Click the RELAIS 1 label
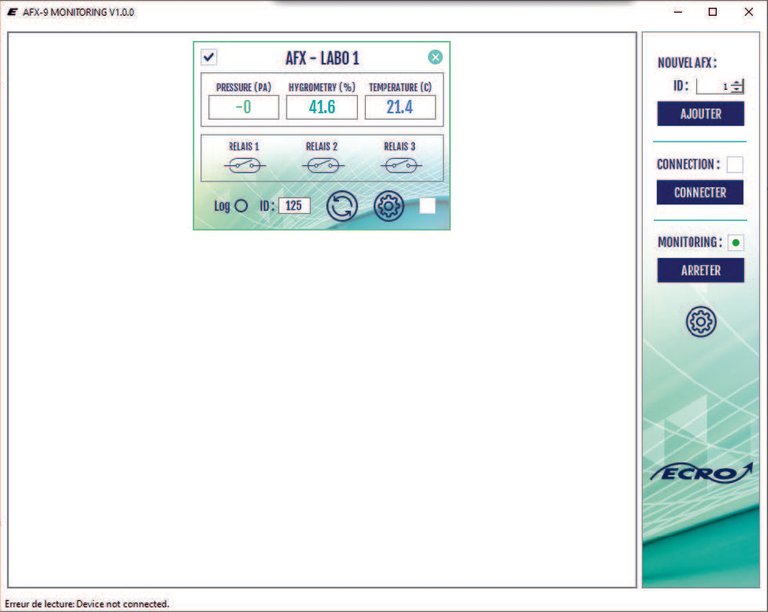 pos(244,146)
